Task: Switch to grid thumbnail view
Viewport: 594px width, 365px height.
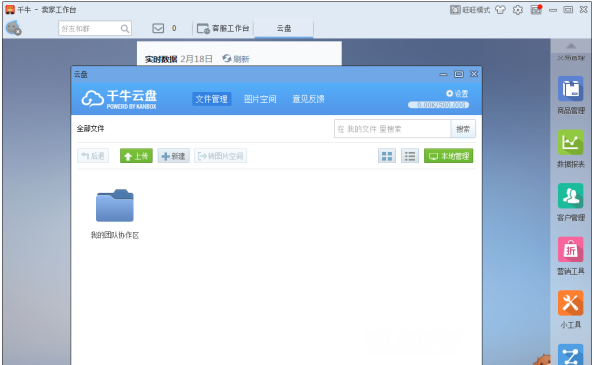Action: [x=387, y=156]
